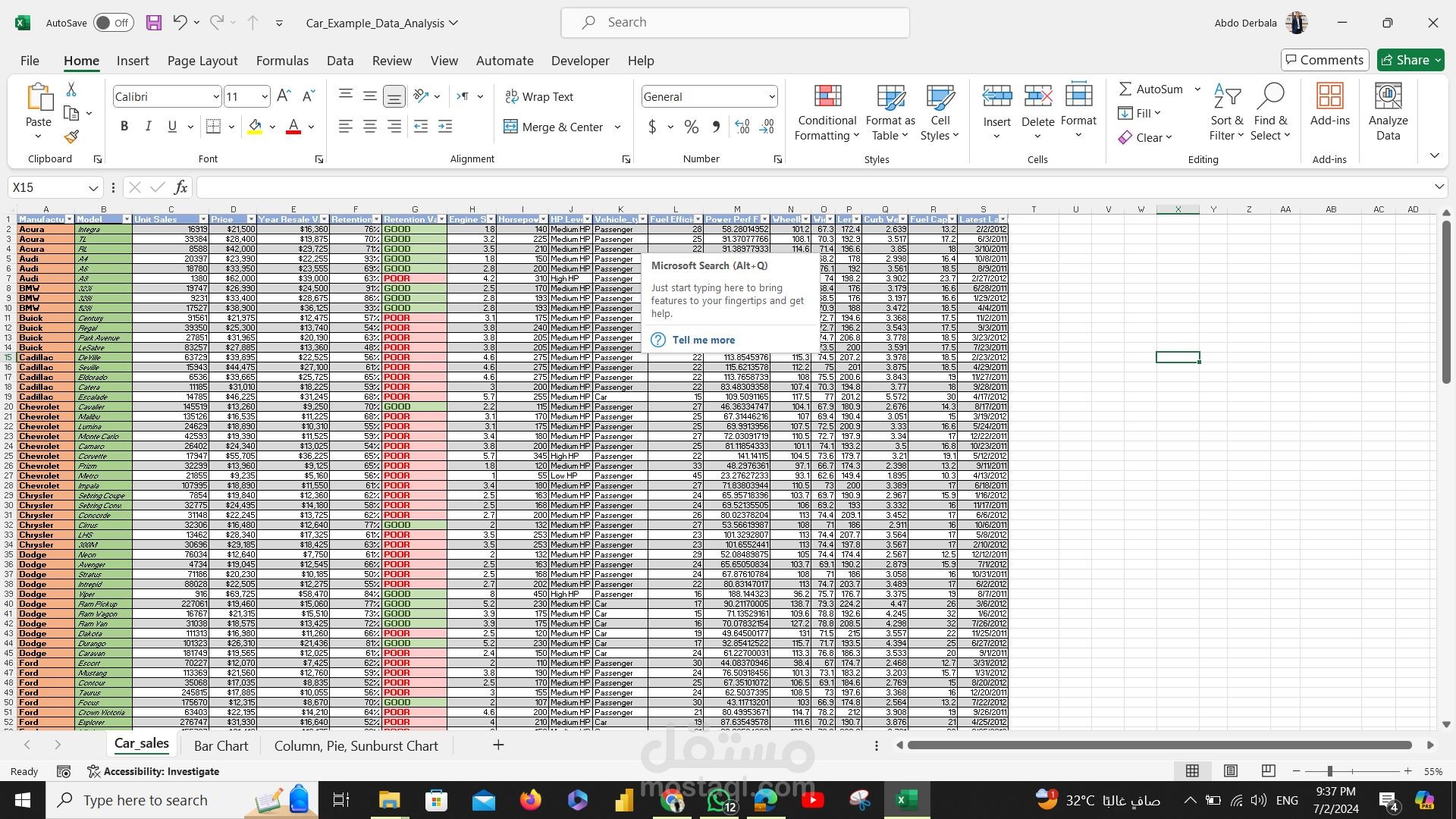Toggle Bold formatting

[x=124, y=127]
